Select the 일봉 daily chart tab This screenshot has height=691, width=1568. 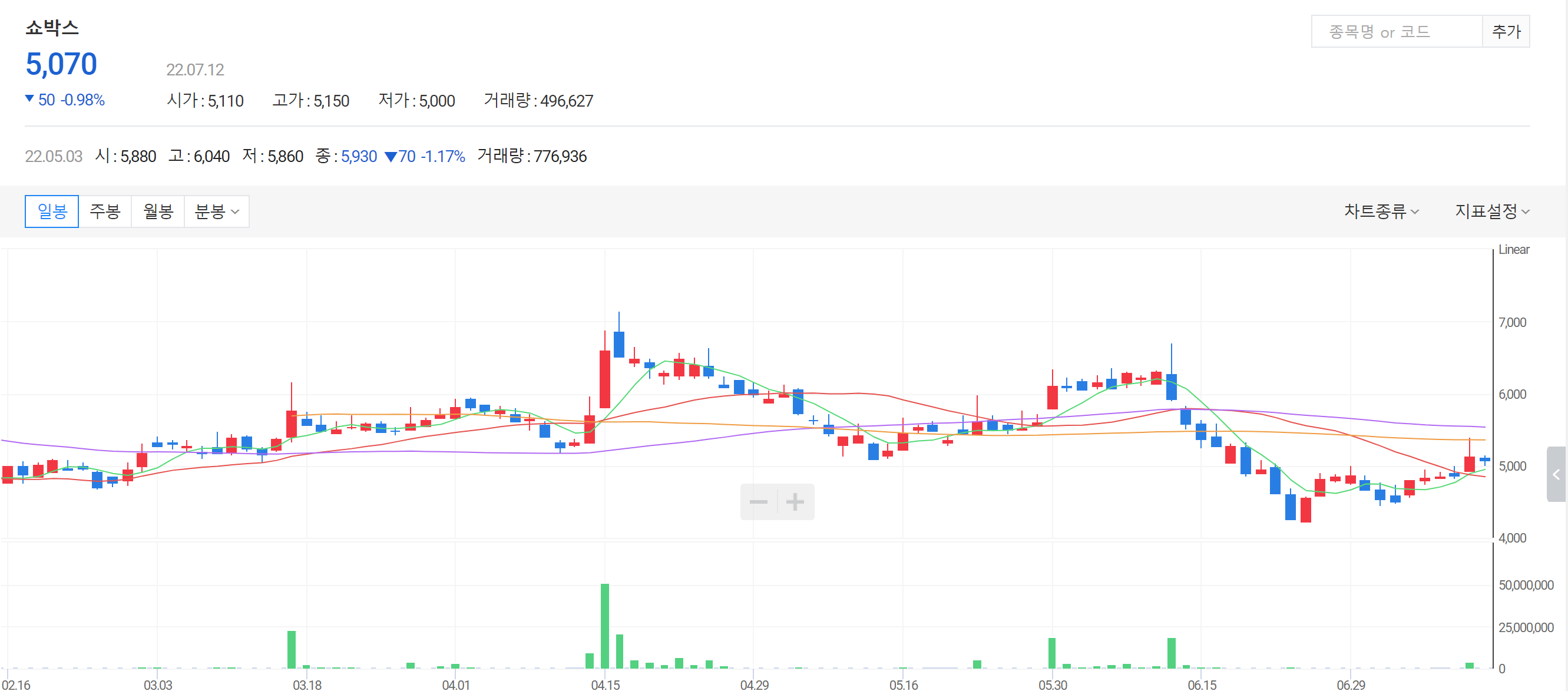52,211
